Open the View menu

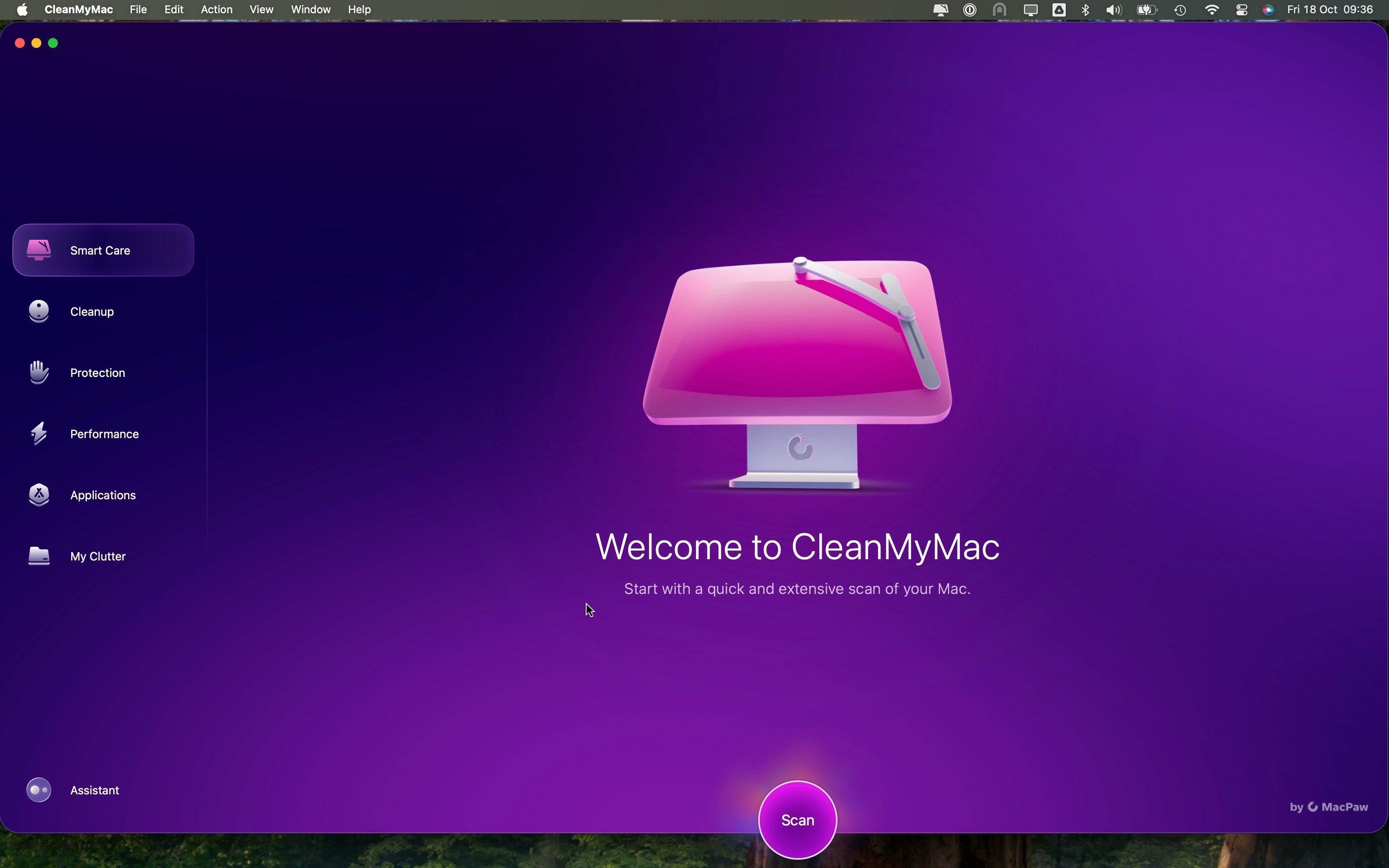tap(262, 10)
